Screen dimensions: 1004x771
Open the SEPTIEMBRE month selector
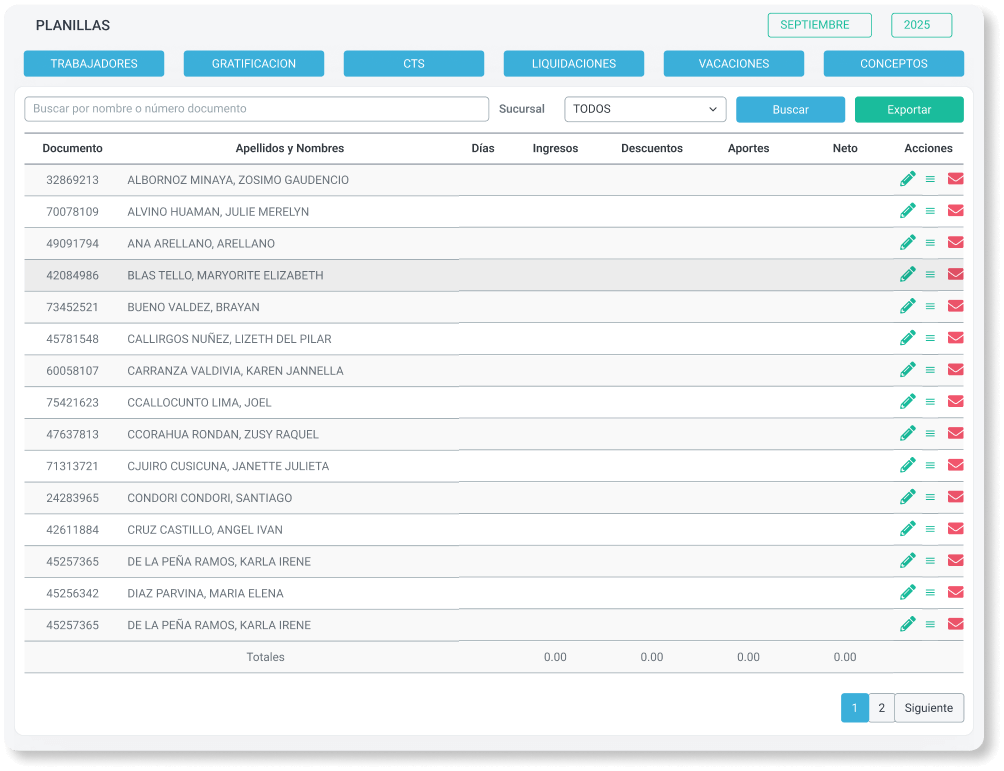[x=819, y=25]
